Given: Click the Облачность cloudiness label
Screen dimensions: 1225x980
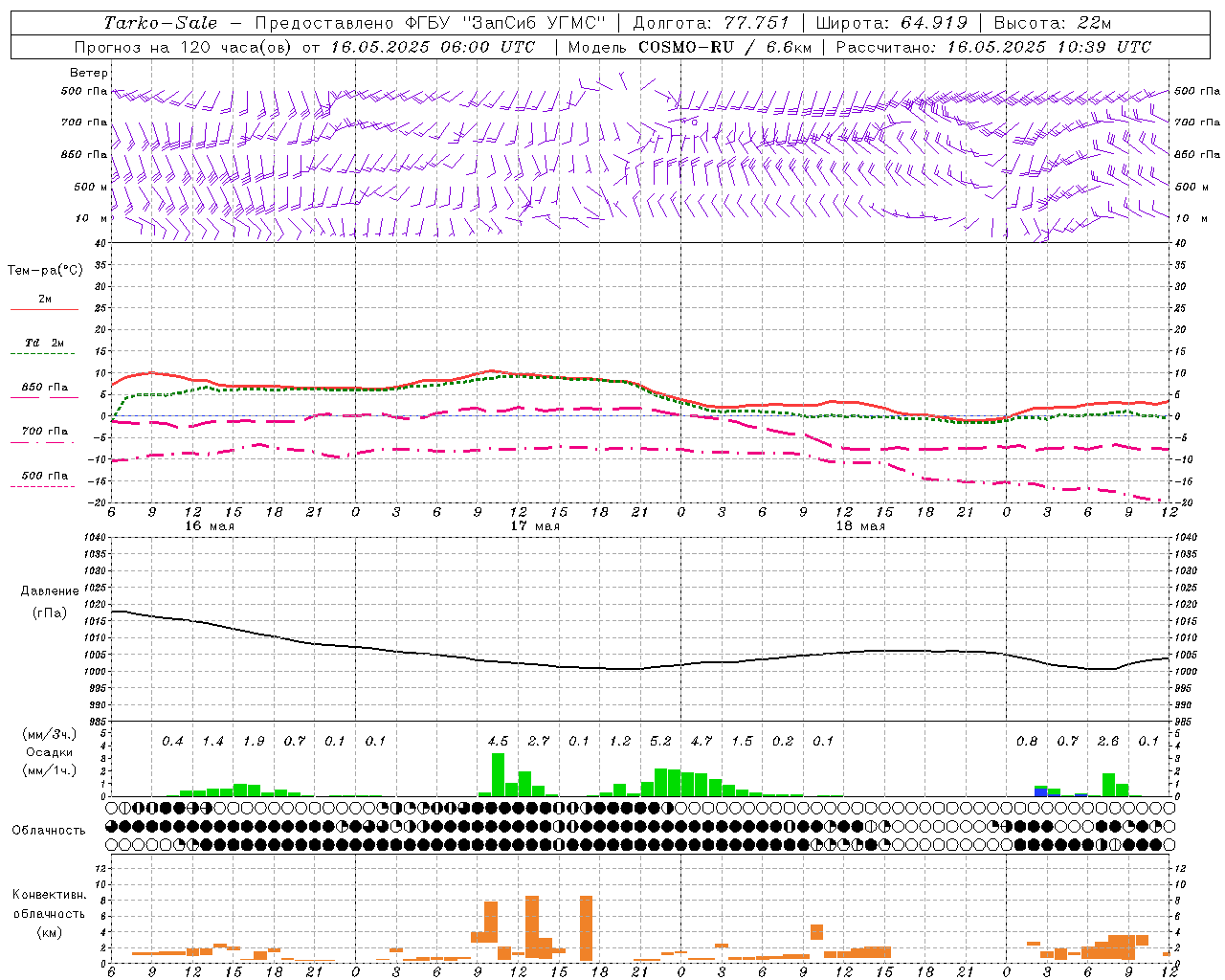Looking at the screenshot, I should 49,830.
